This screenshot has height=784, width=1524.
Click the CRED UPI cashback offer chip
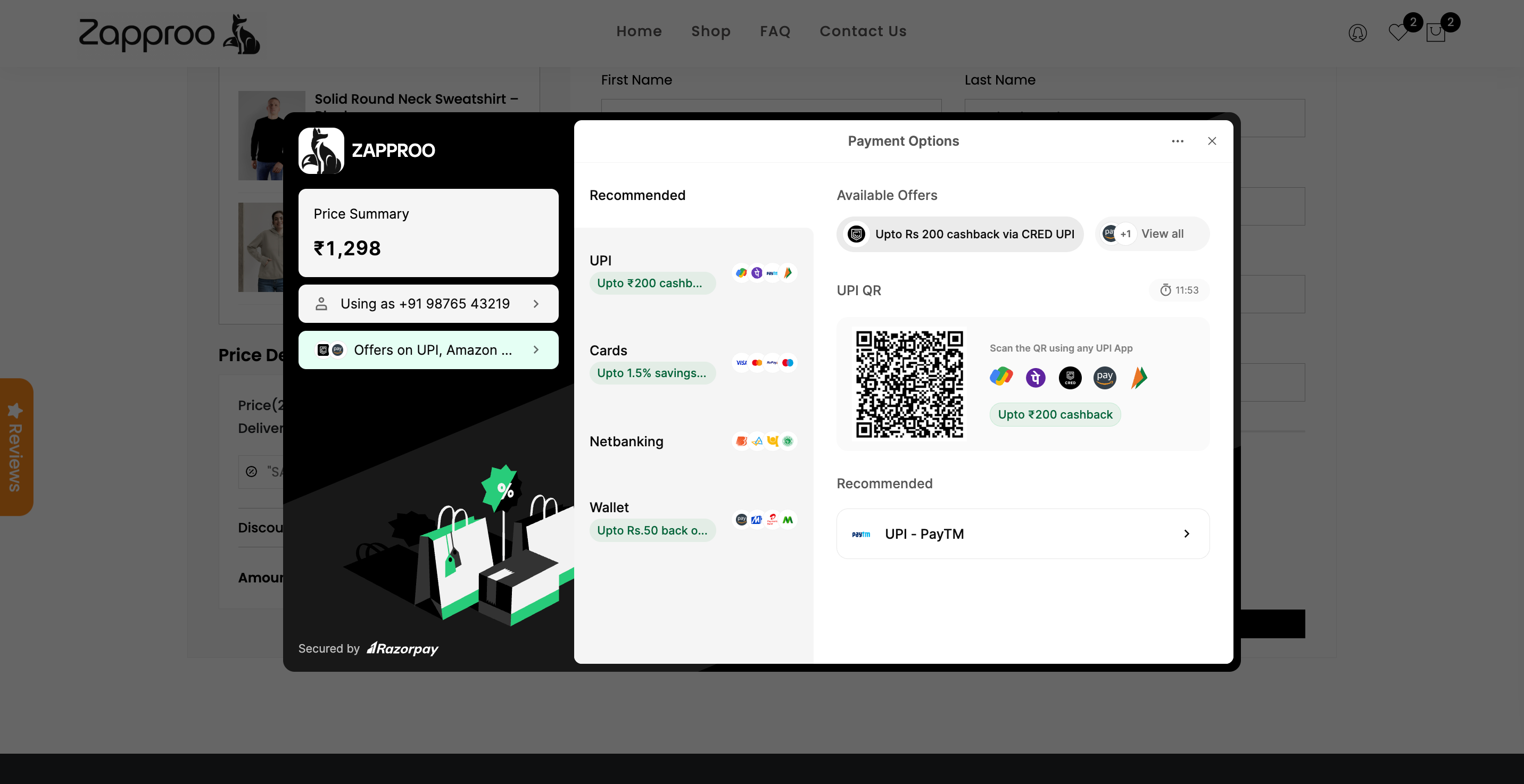(959, 234)
